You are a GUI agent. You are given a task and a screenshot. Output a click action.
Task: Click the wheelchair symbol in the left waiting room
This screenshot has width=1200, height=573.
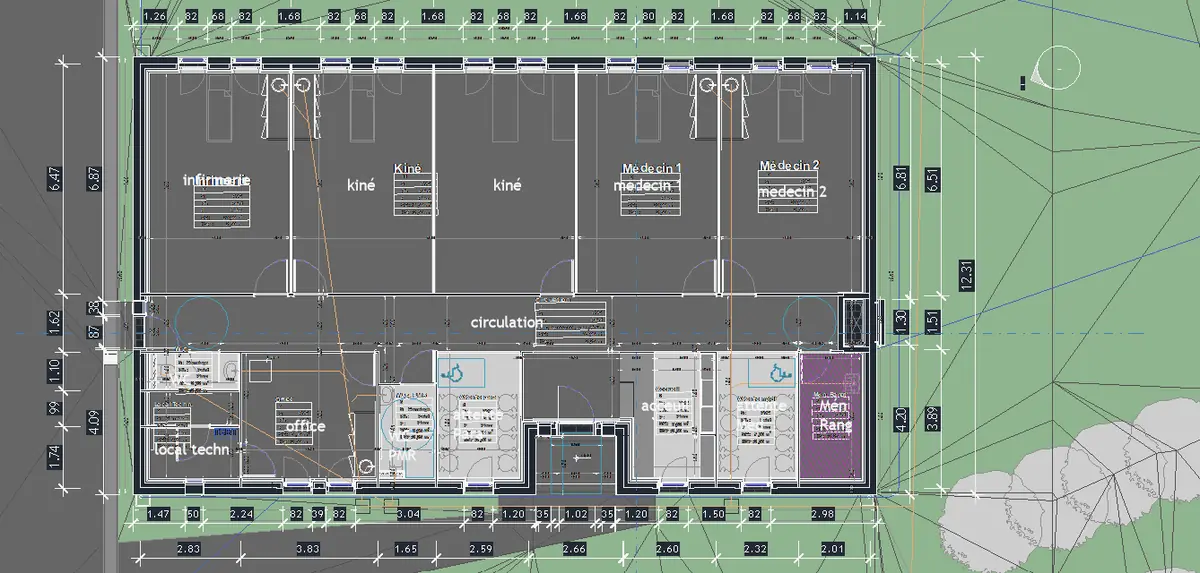pos(455,373)
